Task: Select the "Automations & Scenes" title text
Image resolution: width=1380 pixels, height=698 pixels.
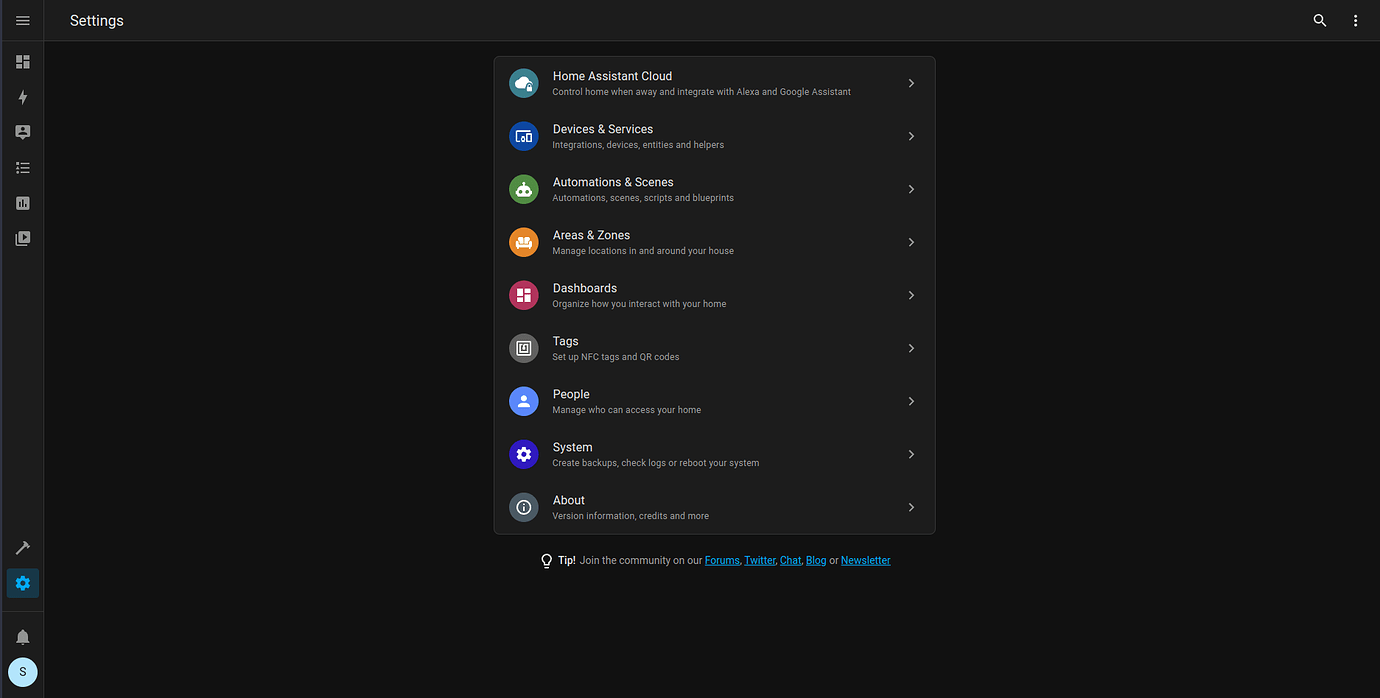Action: pos(613,182)
